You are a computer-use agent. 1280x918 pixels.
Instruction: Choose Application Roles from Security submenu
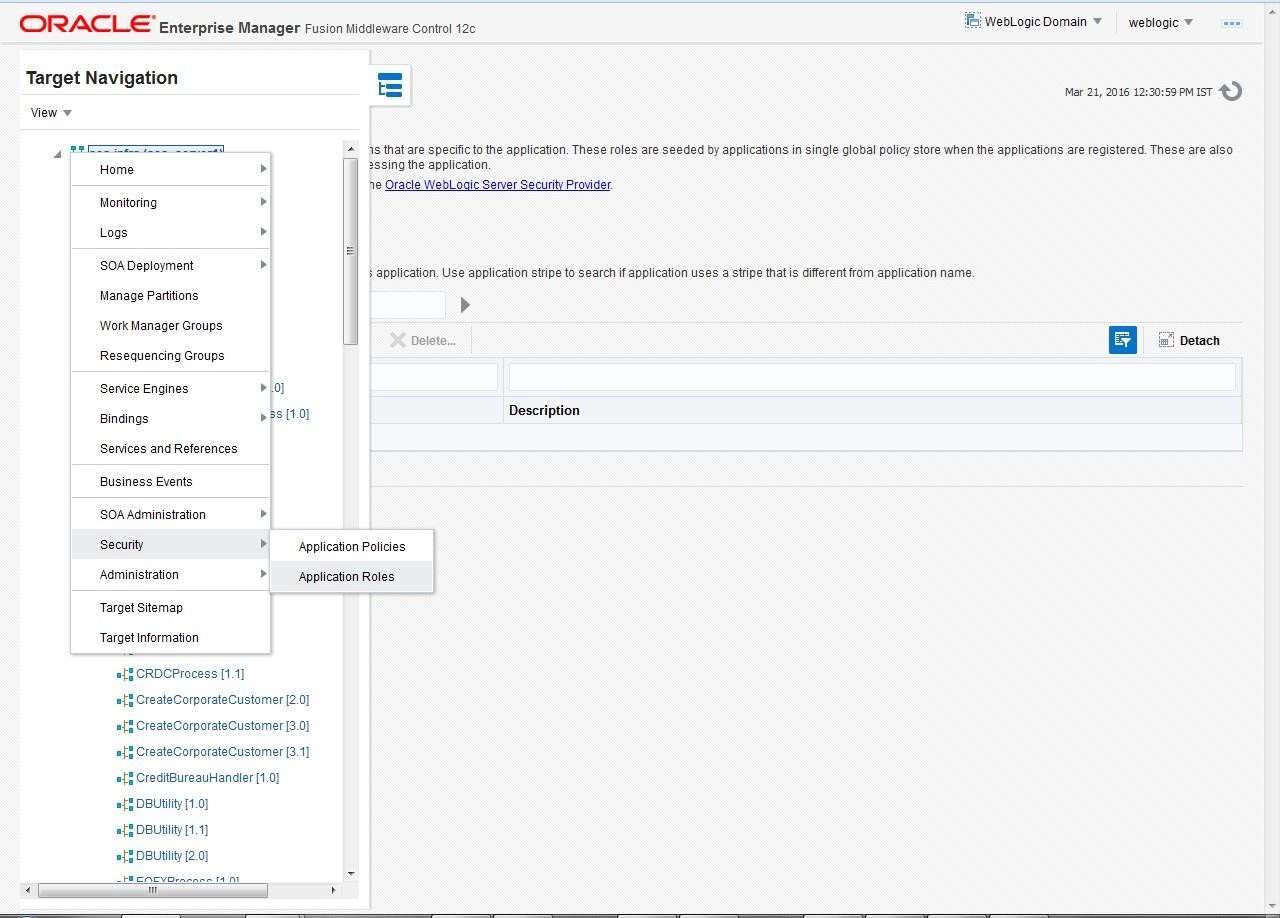[352, 577]
